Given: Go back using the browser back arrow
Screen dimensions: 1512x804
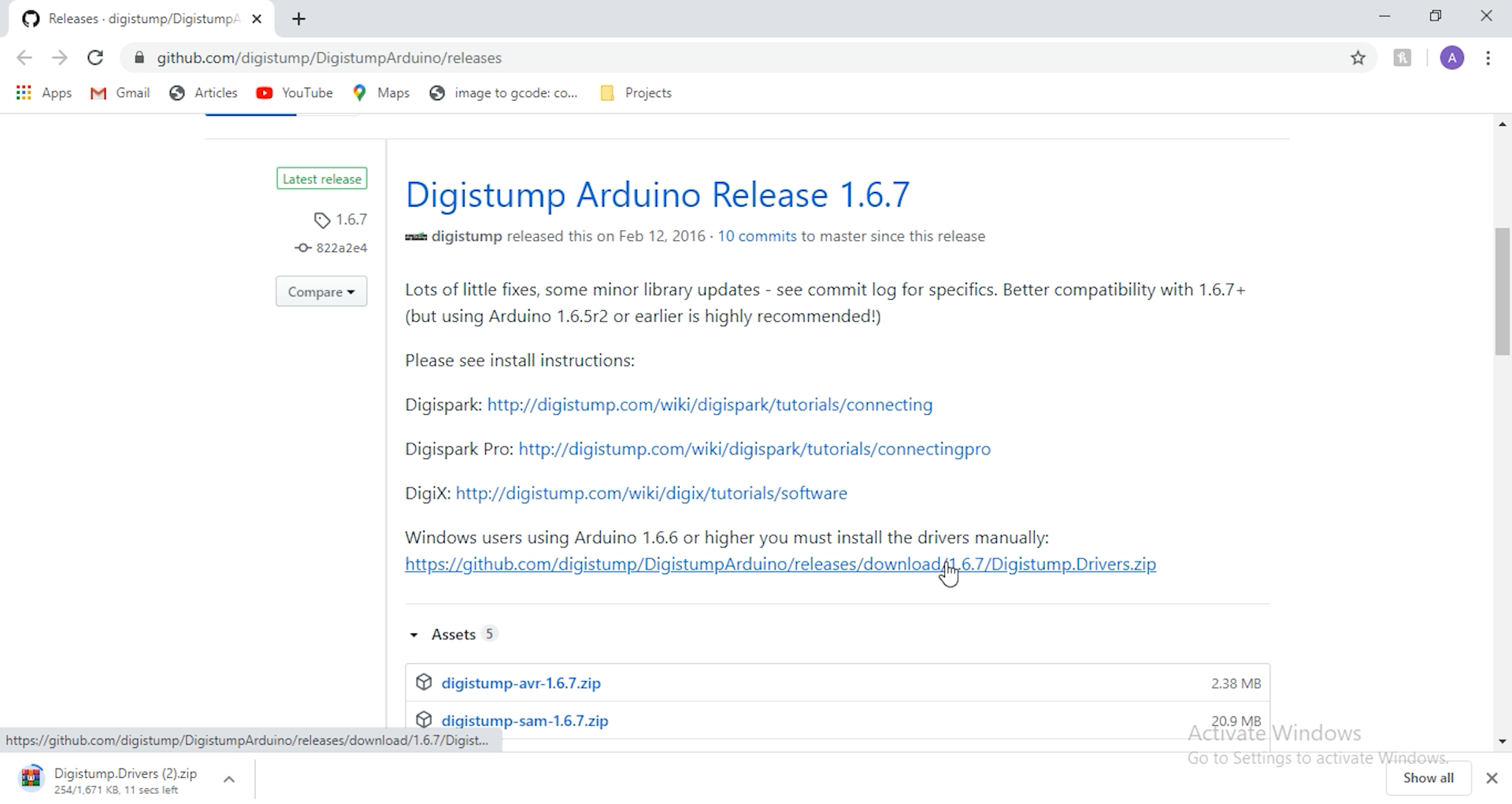Looking at the screenshot, I should pos(24,57).
